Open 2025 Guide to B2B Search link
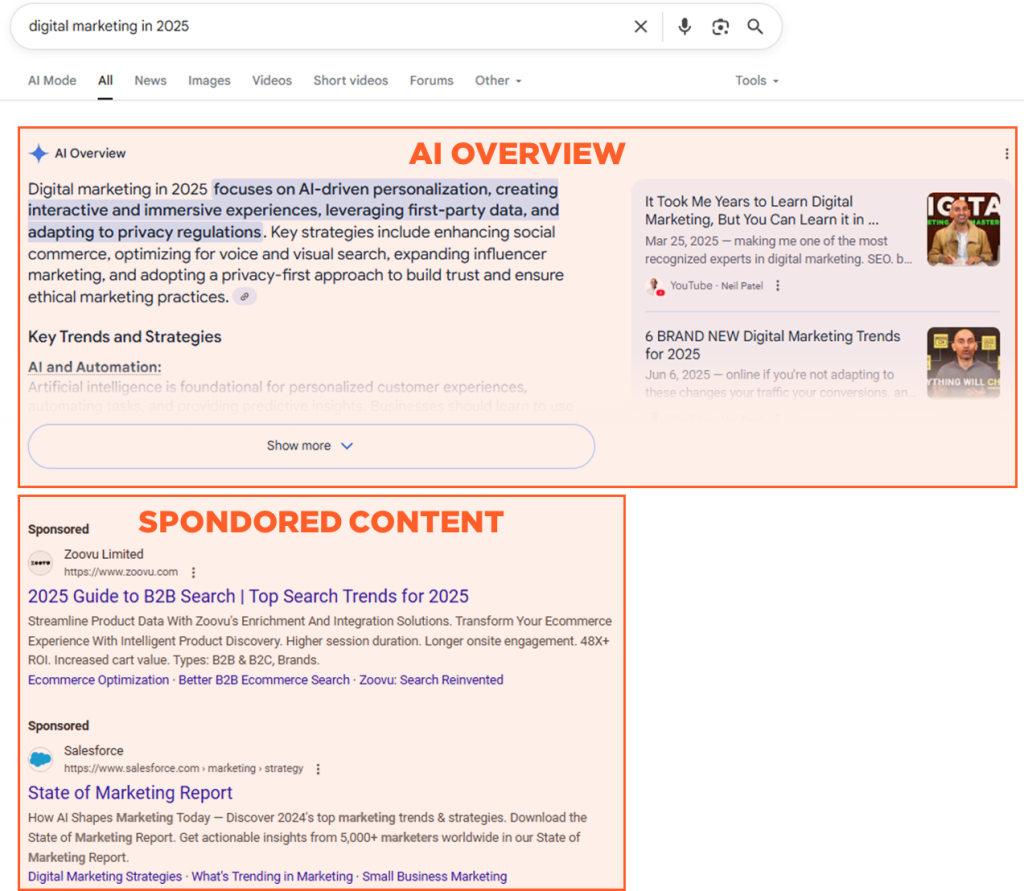 pyautogui.click(x=248, y=596)
